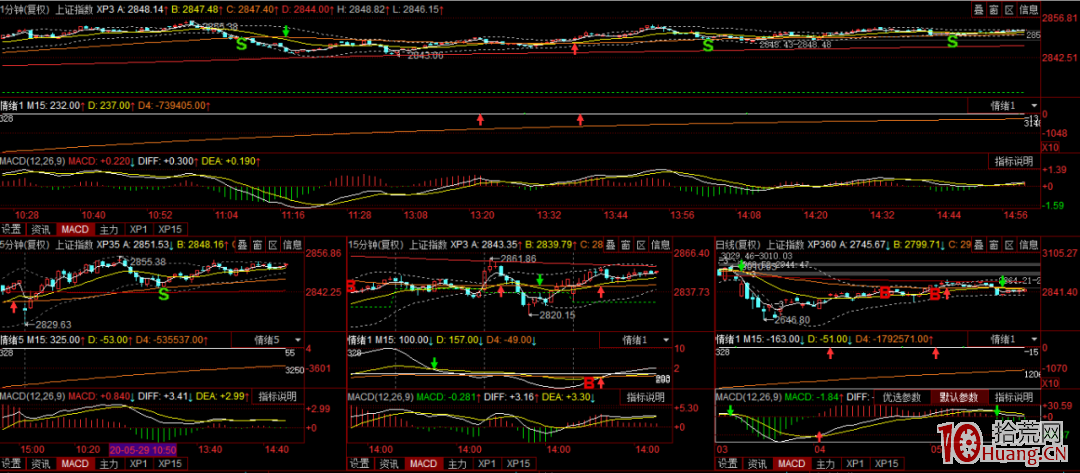Select the XP15 tab under 1分钟 chart
Viewport: 1080px width, 473px height.
pos(170,229)
